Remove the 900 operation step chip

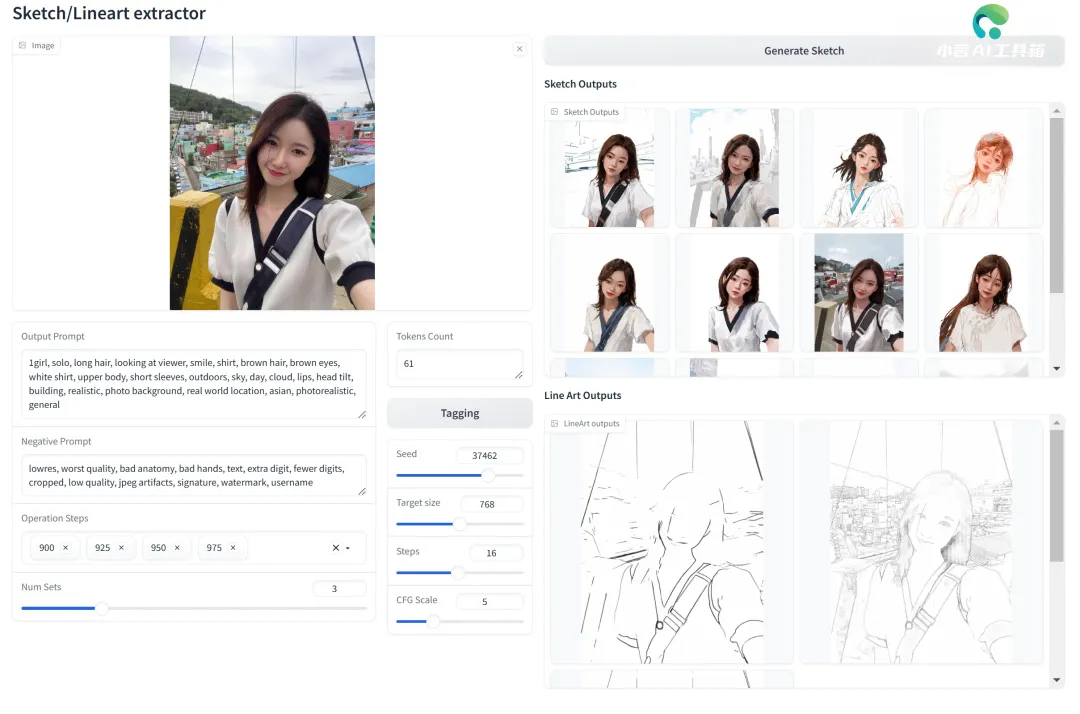coord(65,548)
